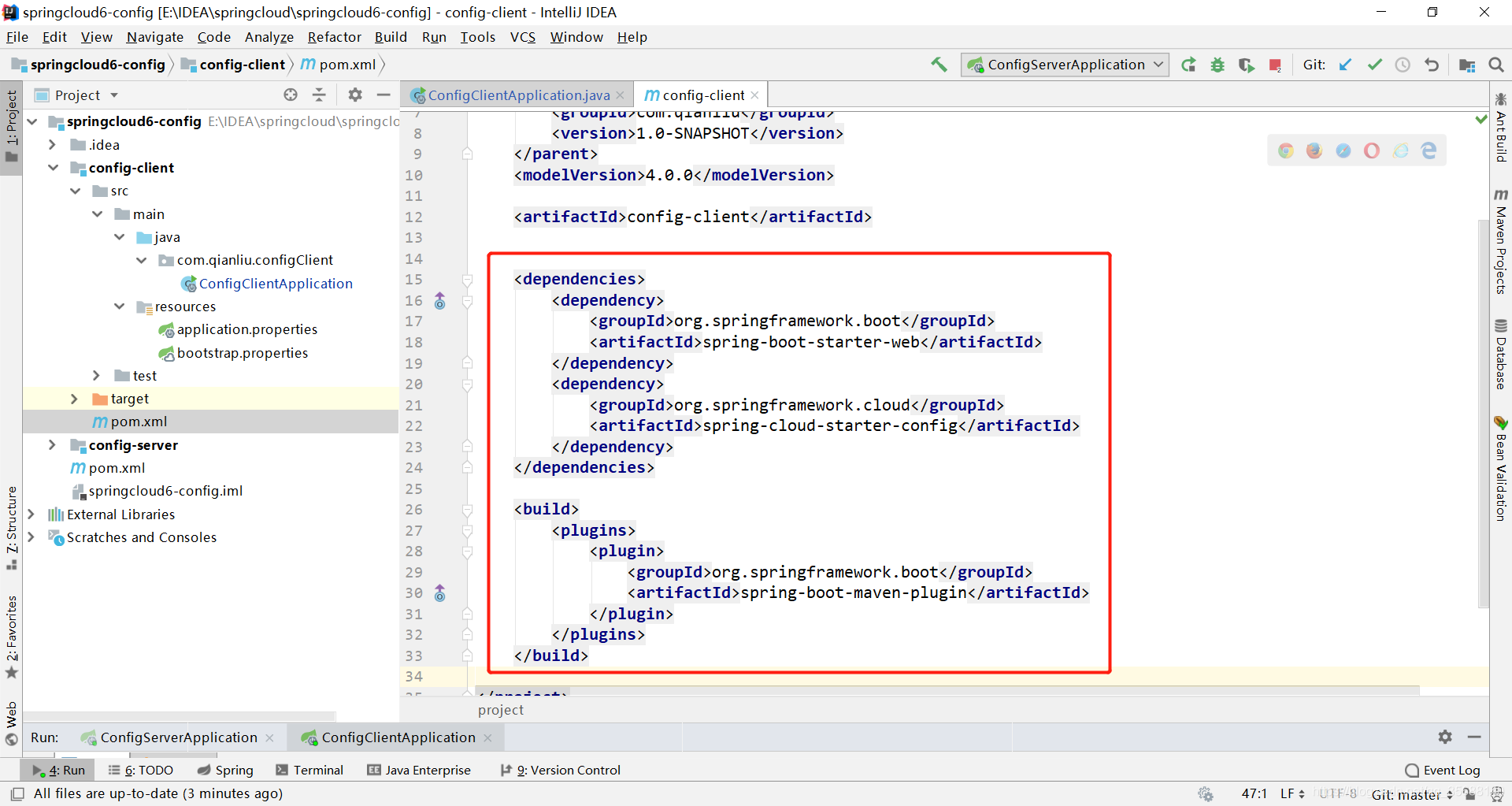
Task: Open the Event Log
Action: (1443, 770)
